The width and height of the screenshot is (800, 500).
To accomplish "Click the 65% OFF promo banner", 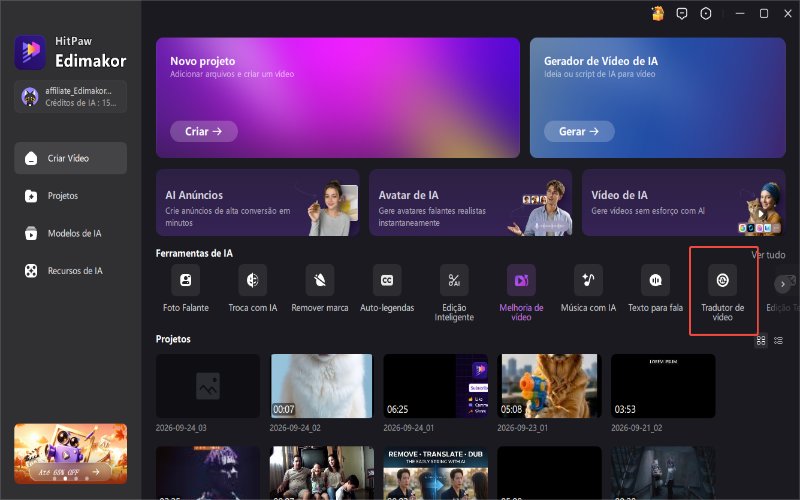I will click(x=70, y=454).
